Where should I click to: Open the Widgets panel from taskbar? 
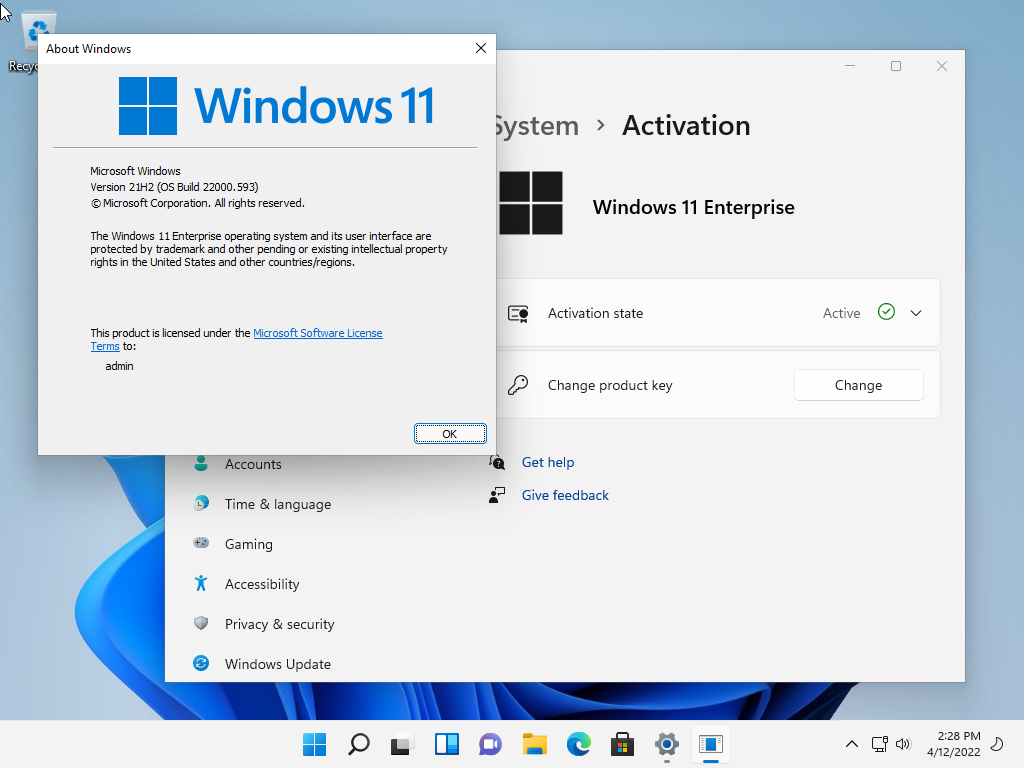(447, 744)
